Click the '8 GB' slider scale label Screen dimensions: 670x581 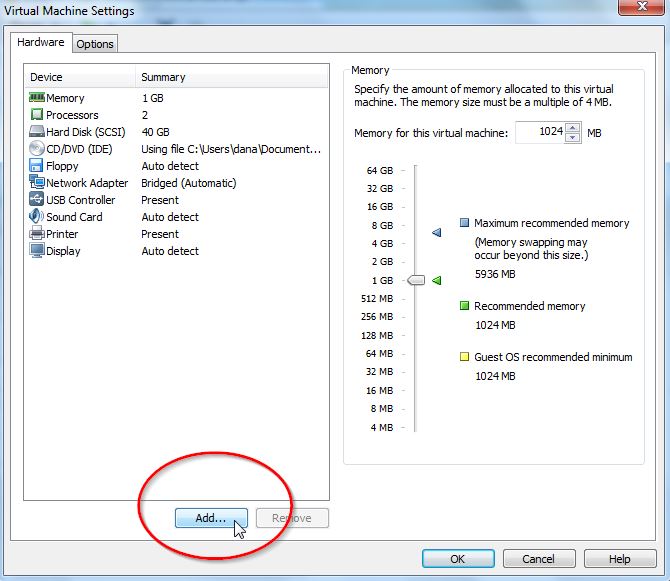382,226
